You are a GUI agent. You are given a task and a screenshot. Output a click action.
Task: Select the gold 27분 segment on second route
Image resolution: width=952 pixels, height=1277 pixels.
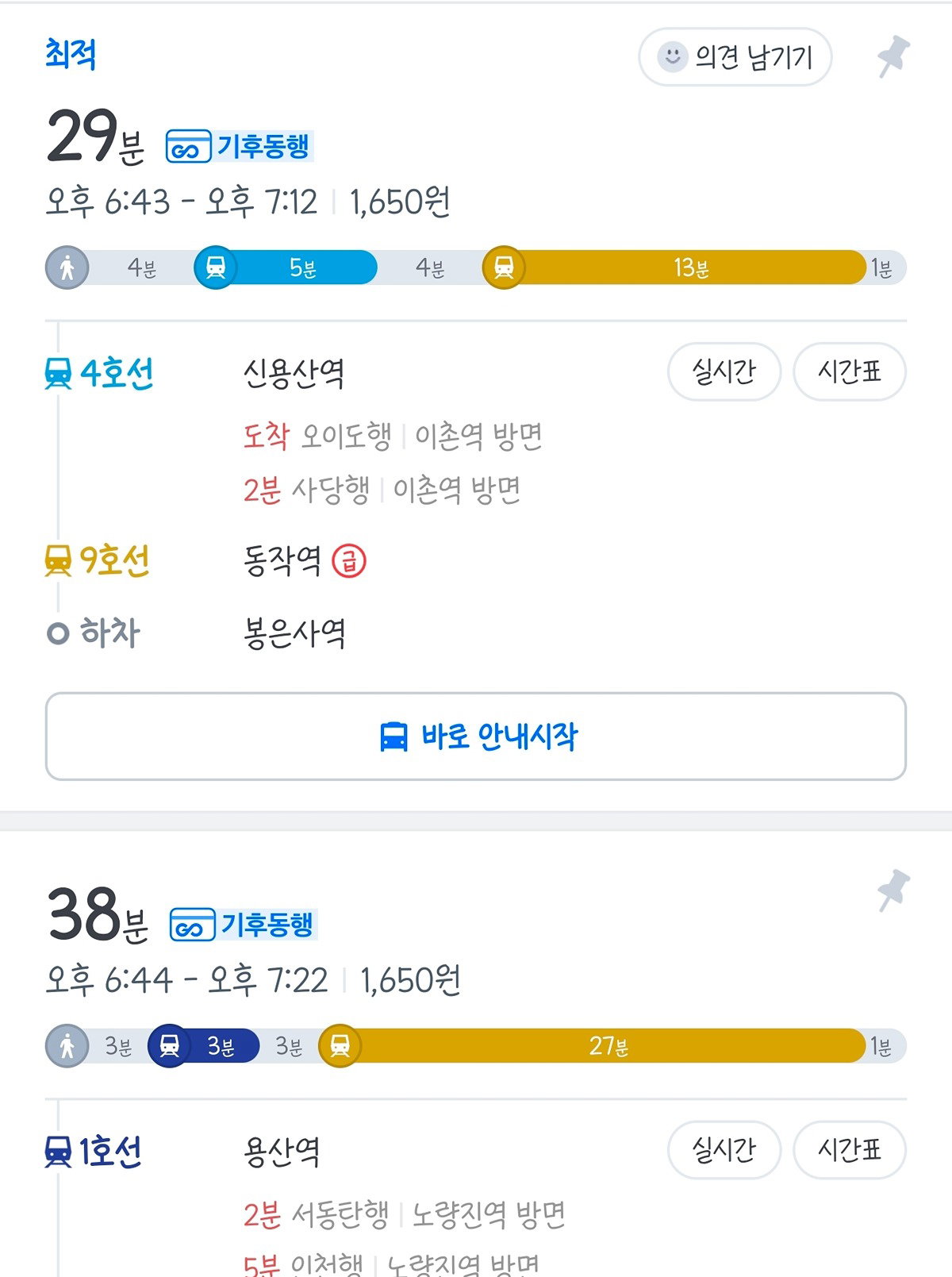click(592, 1046)
